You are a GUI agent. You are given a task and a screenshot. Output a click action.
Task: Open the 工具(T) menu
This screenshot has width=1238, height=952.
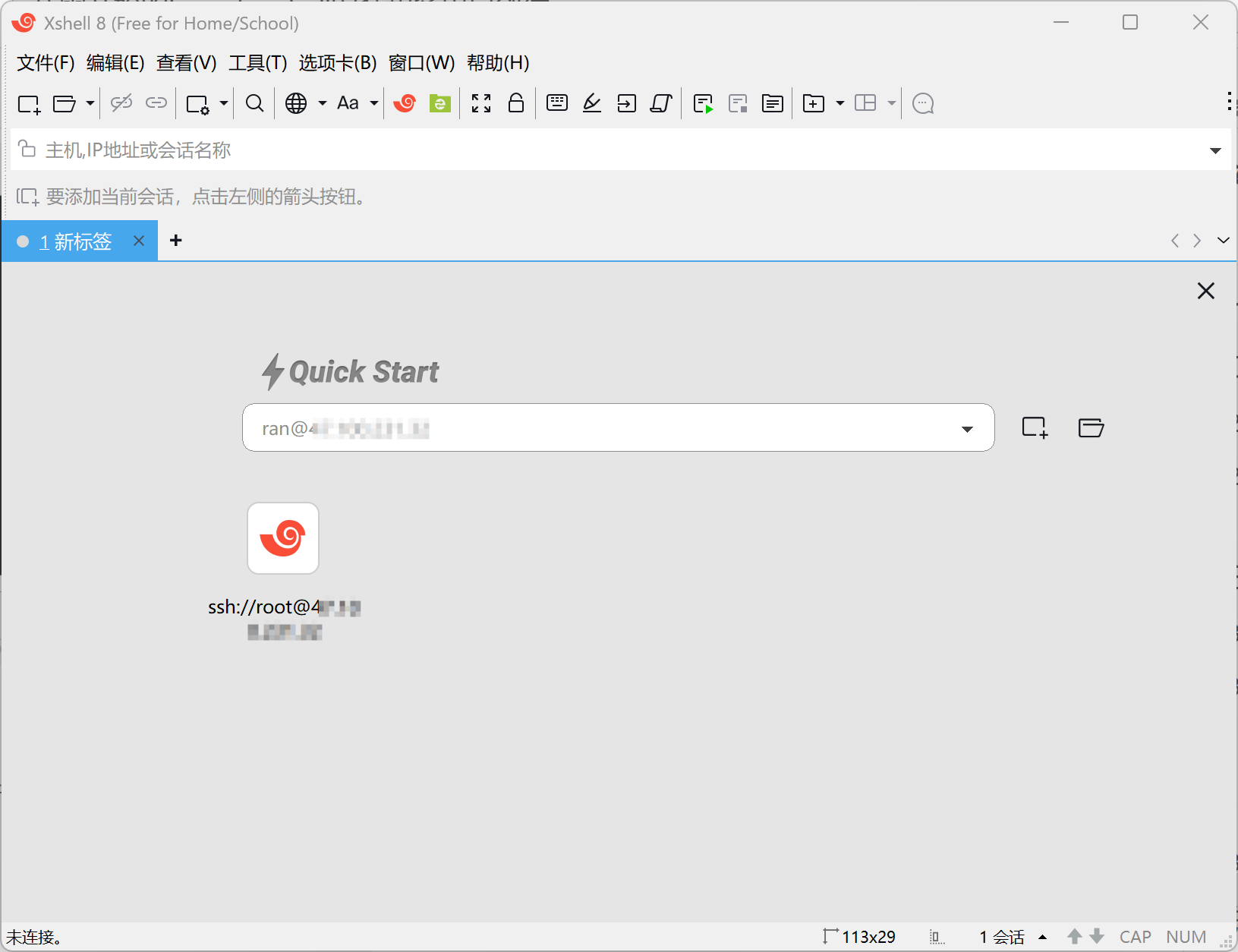coord(258,63)
